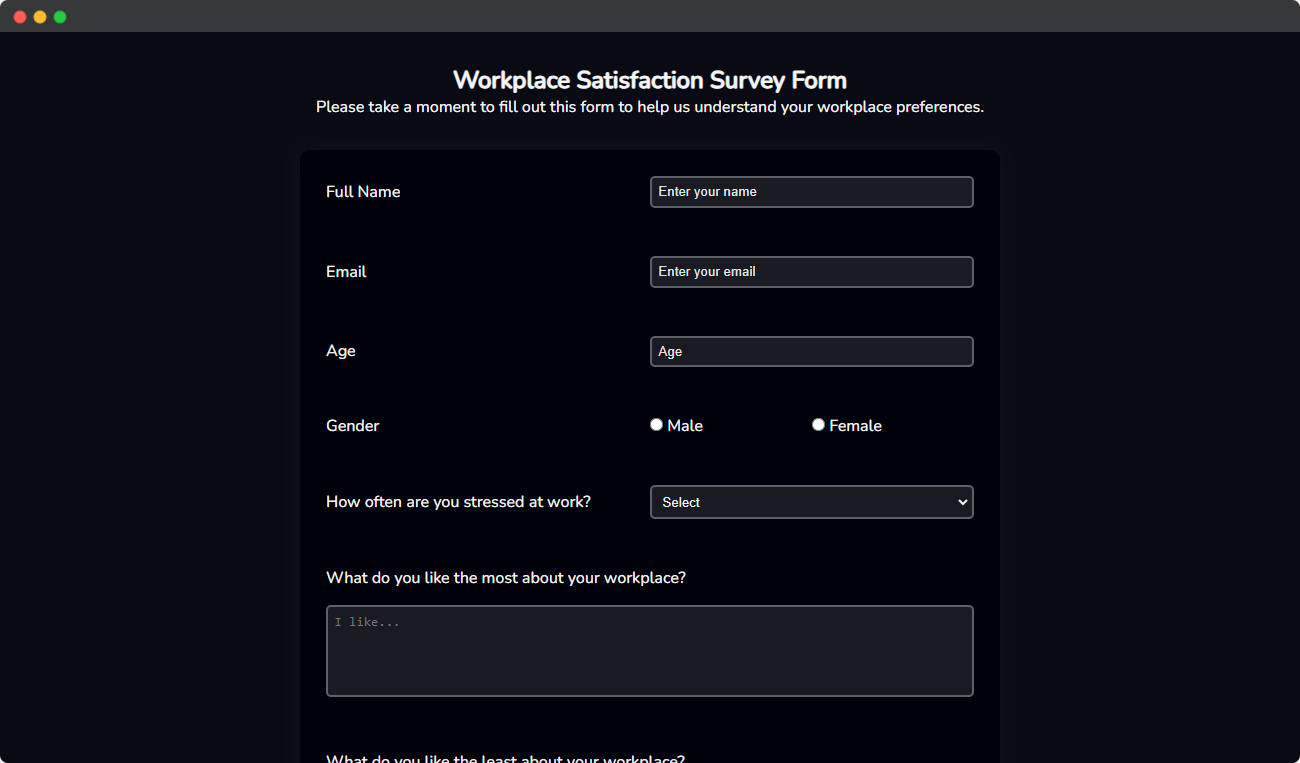The image size is (1300, 763).
Task: Click the Full Name input field
Action: pyautogui.click(x=811, y=192)
